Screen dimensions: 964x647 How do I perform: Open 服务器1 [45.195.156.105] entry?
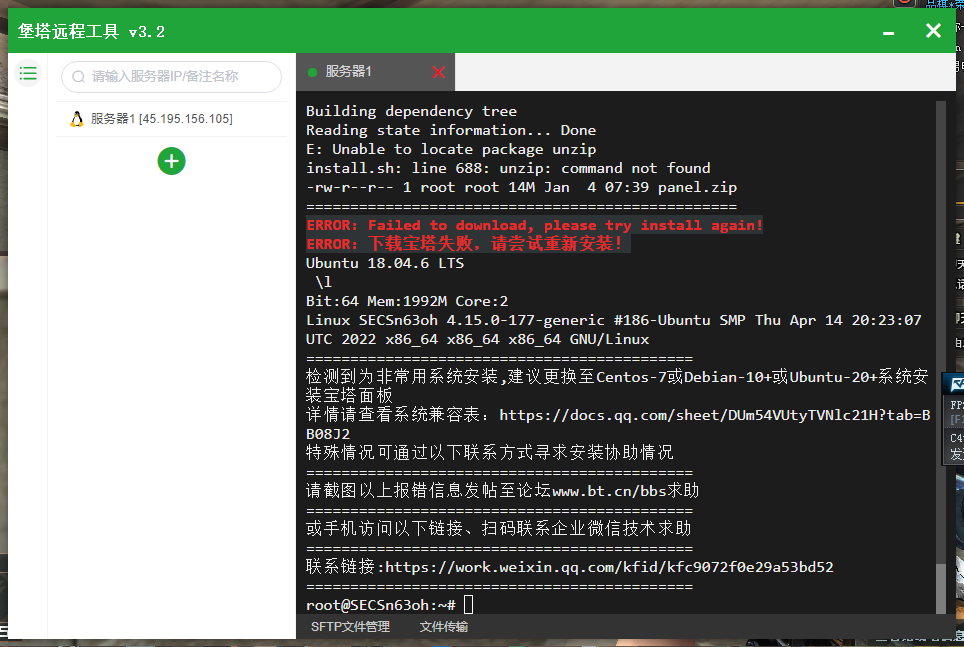172,119
